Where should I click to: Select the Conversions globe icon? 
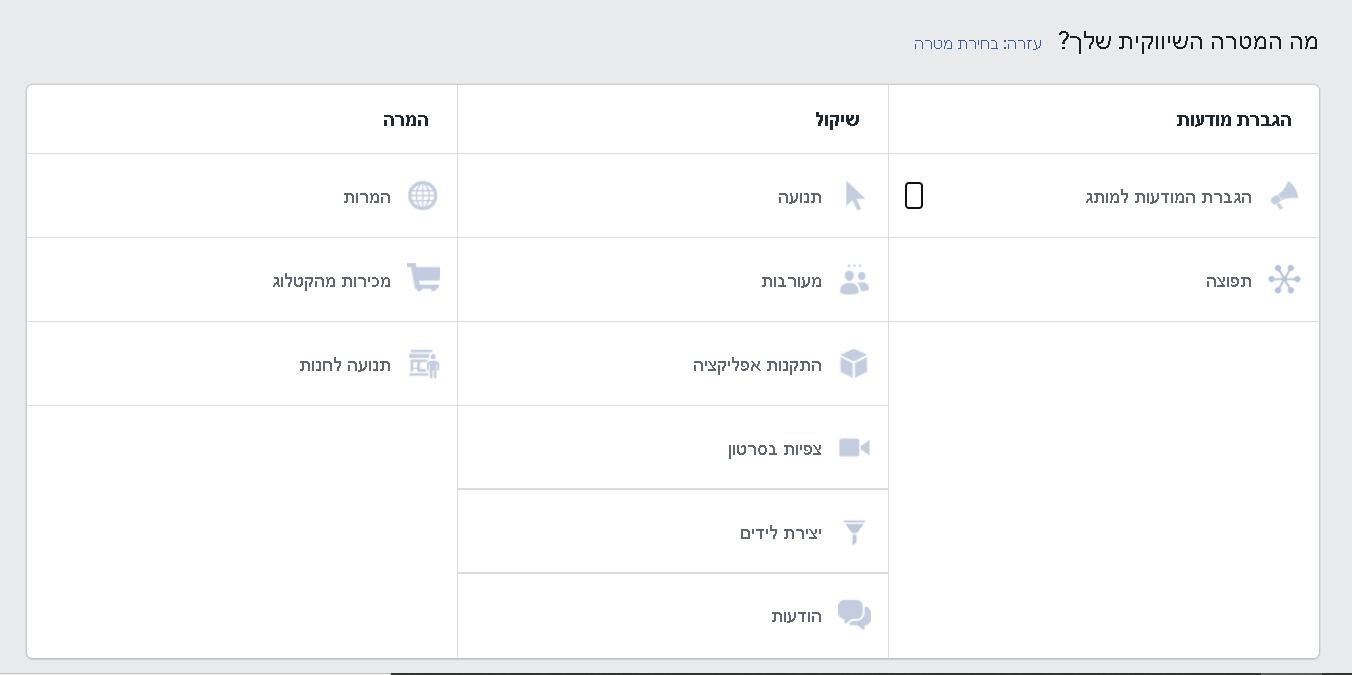(x=423, y=196)
